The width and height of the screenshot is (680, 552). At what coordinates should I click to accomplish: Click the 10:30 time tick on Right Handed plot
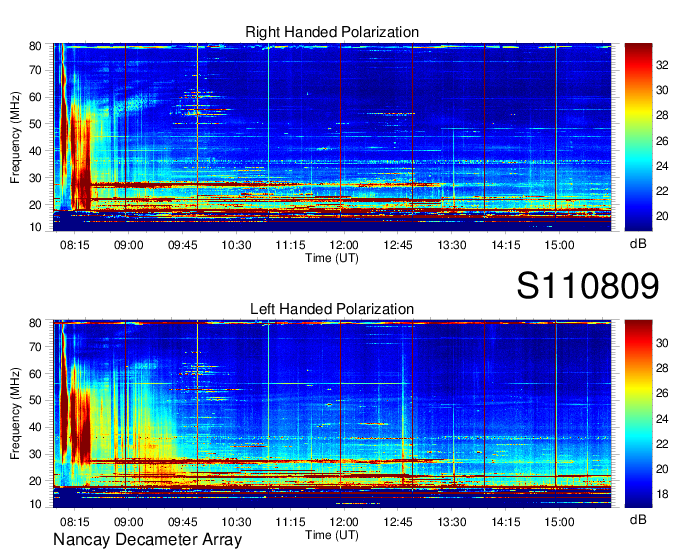tap(236, 245)
